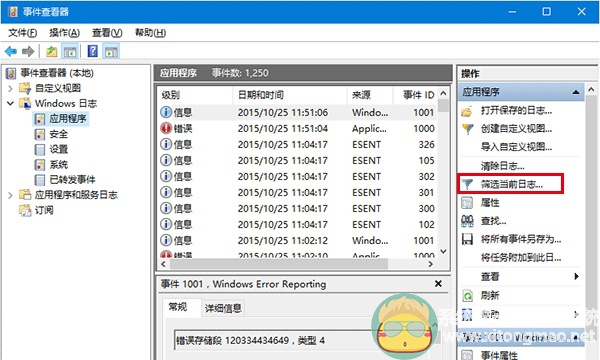Toggle the show/hide action pane icon
Image resolution: width=600 pixels, height=360 pixels.
point(111,51)
